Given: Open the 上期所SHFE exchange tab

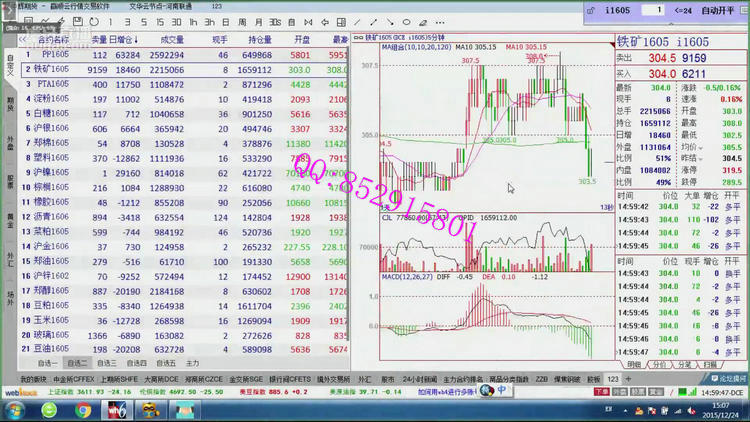Looking at the screenshot, I should (118, 380).
